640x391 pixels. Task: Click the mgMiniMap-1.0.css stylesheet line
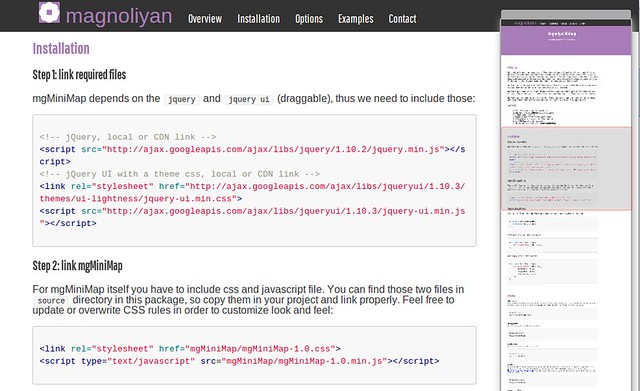pos(190,349)
